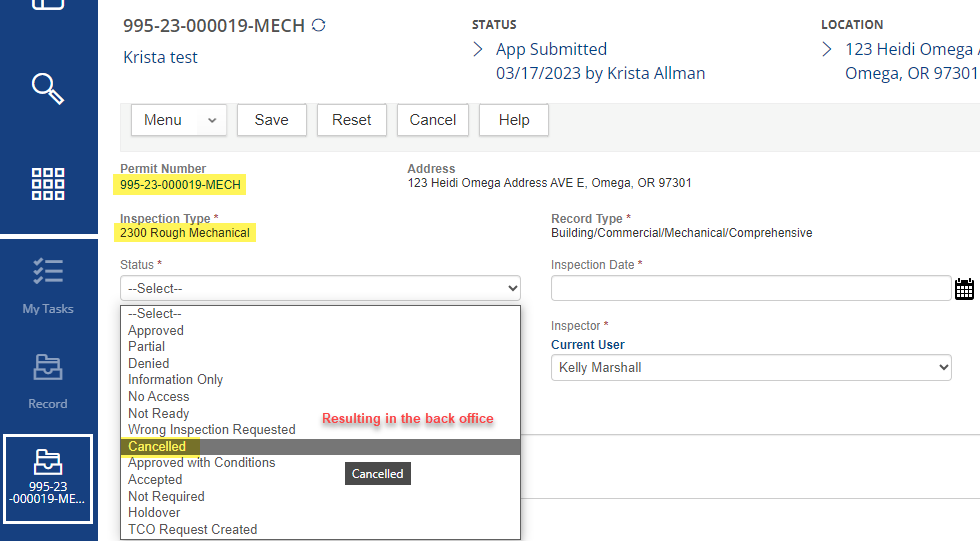Choose Approved in the Status list
980x541 pixels.
click(156, 330)
